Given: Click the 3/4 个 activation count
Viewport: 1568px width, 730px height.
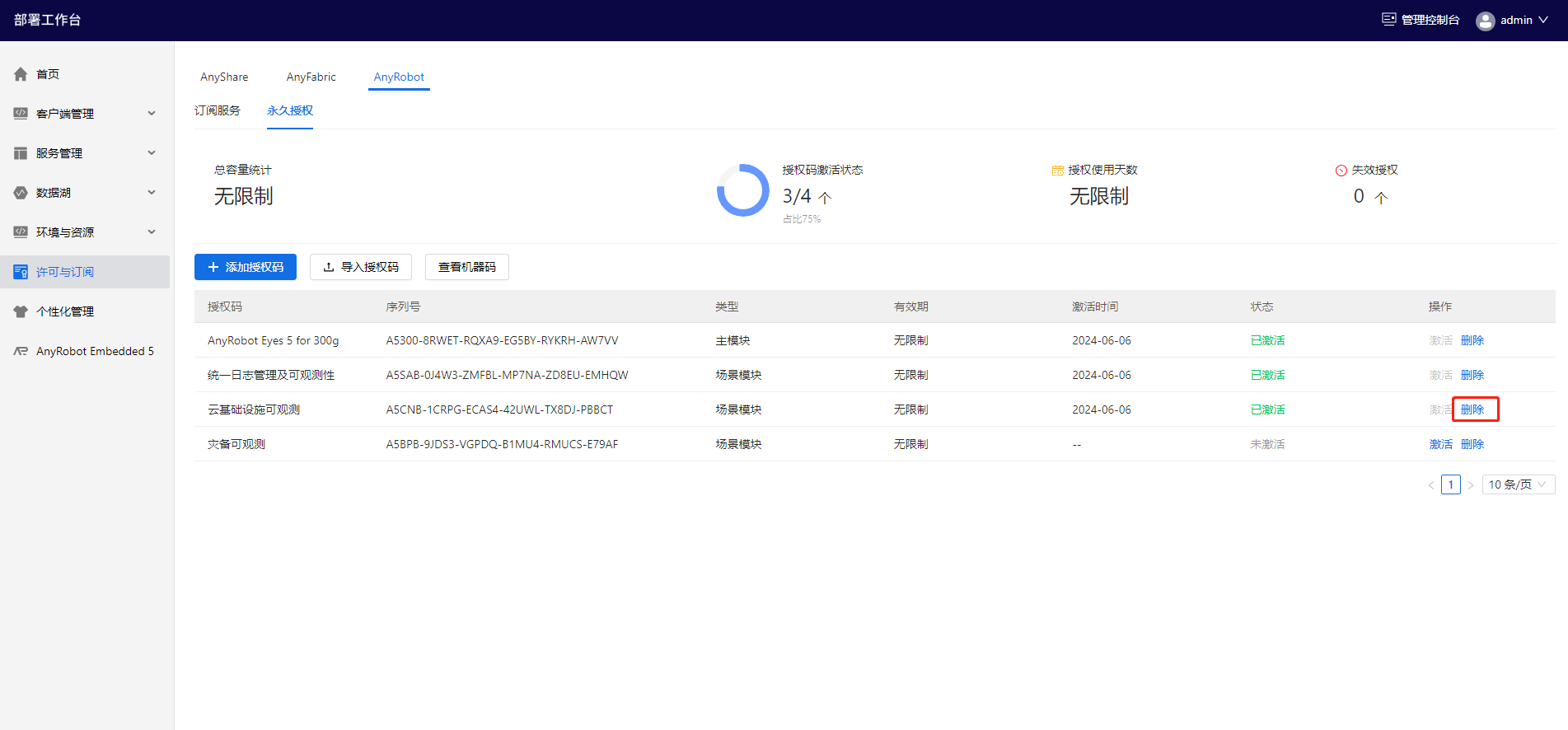Looking at the screenshot, I should [807, 196].
